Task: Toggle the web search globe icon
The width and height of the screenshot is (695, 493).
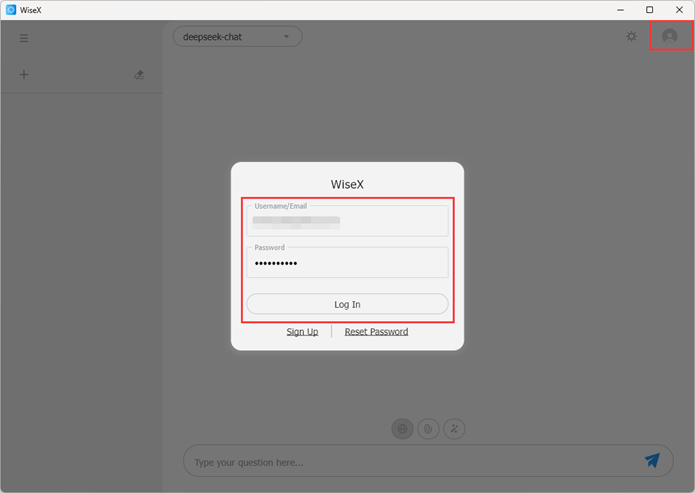Action: [402, 429]
